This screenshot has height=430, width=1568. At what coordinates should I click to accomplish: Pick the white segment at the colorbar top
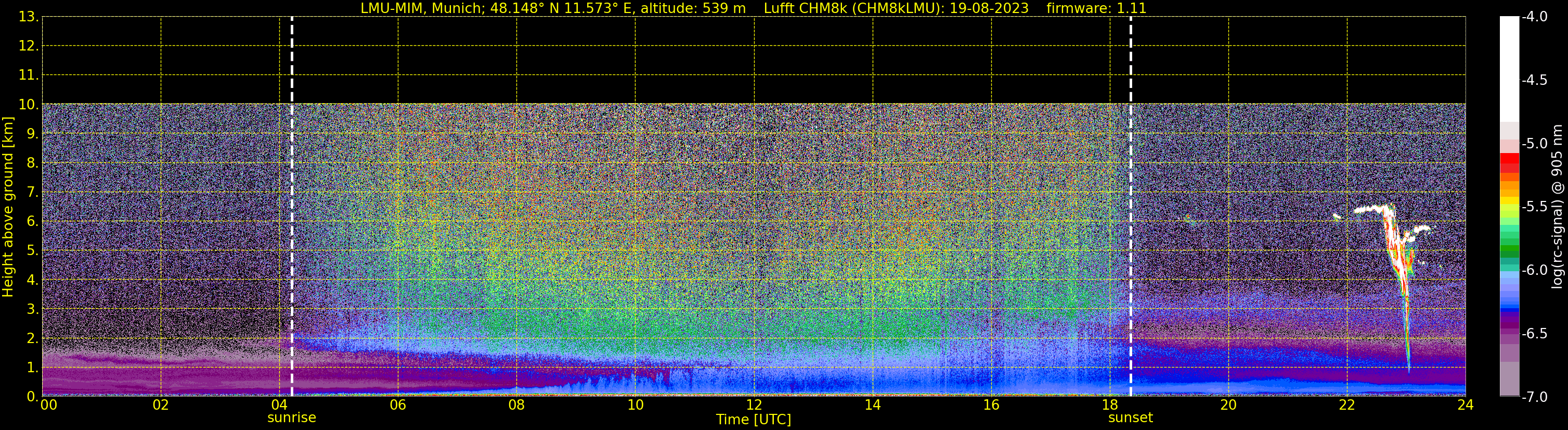click(1510, 69)
